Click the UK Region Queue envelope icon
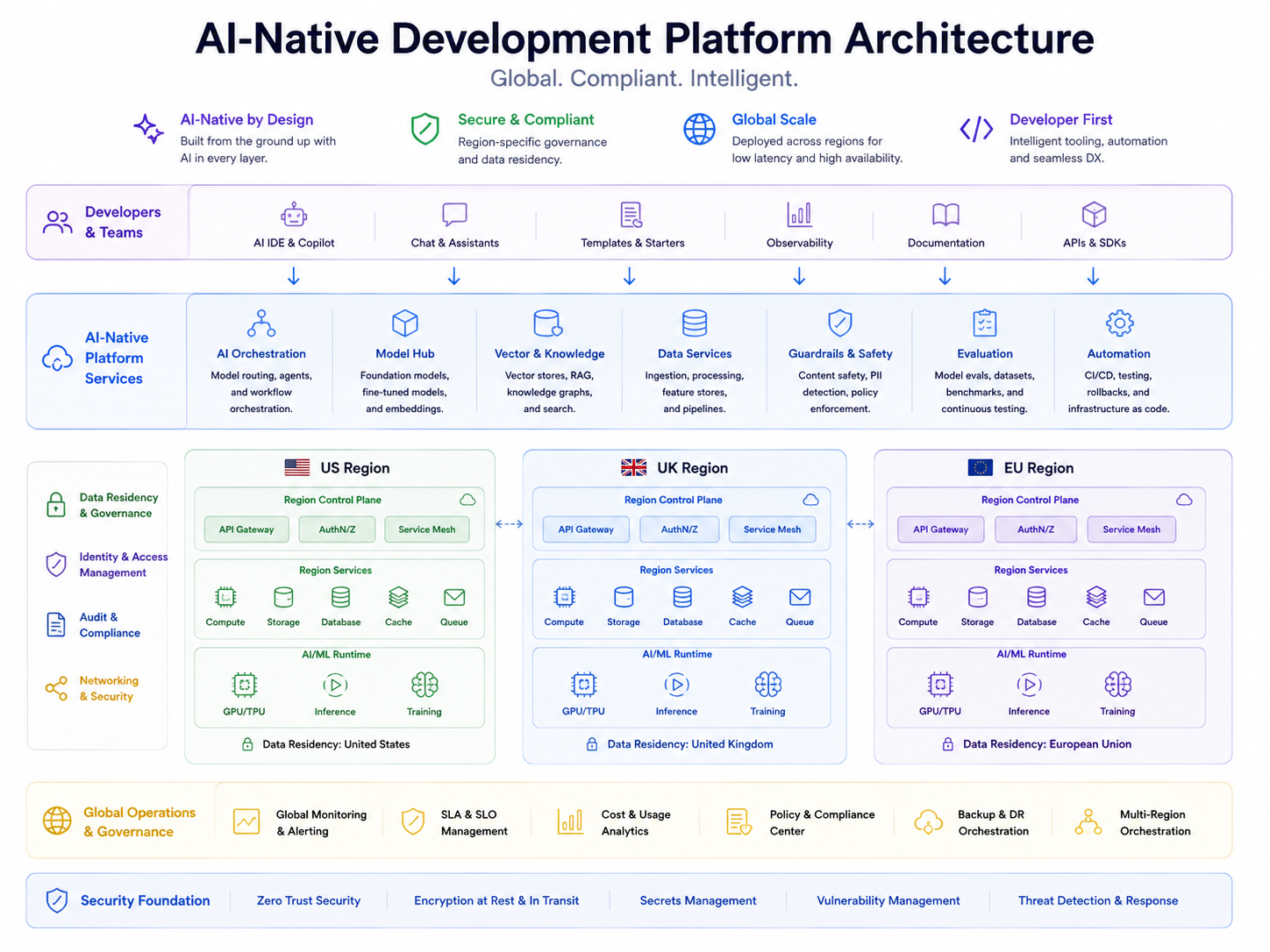The width and height of the screenshot is (1270, 952). [800, 598]
